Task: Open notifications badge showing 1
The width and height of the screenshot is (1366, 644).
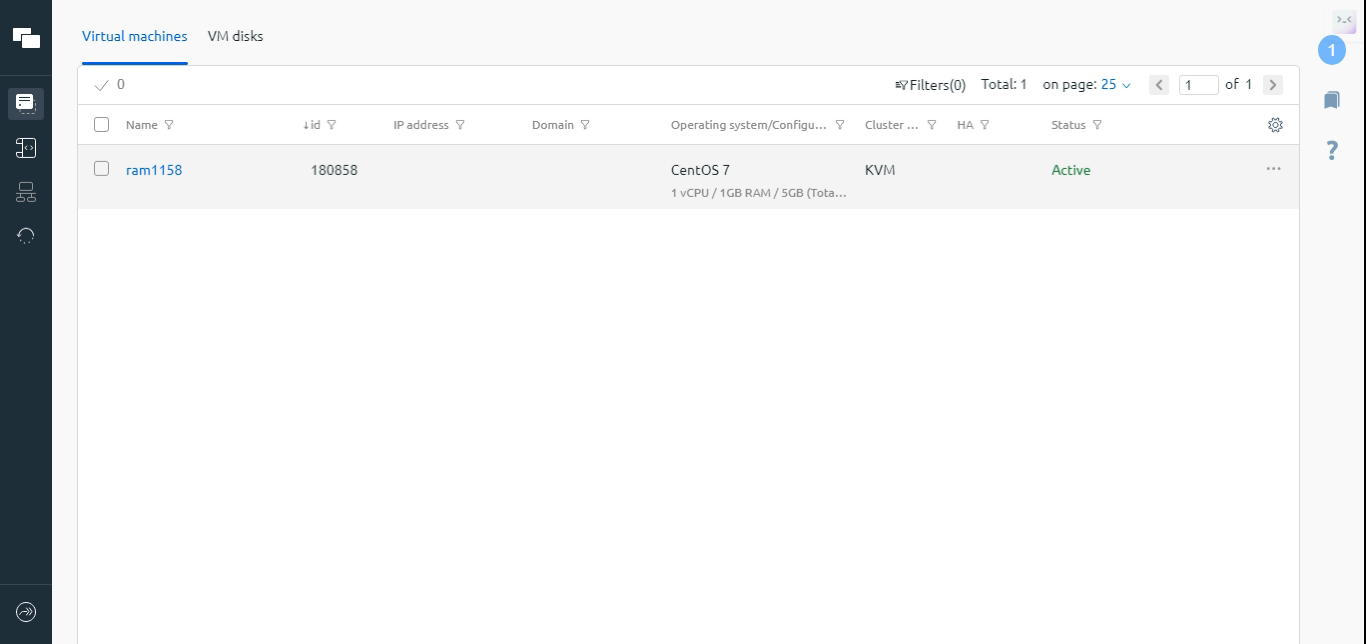Action: pos(1331,50)
